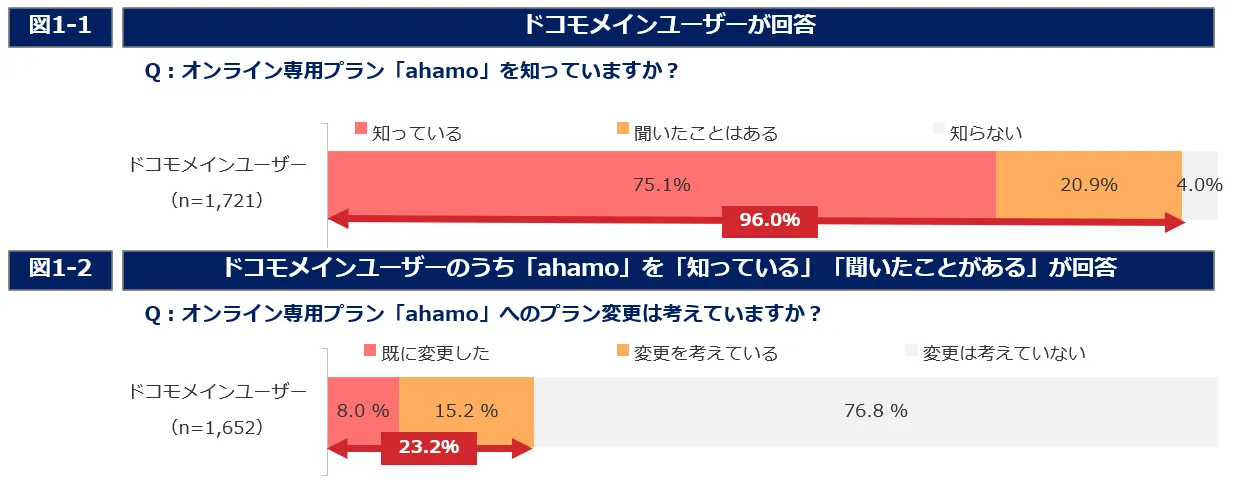Click the gray 変更は考えていない legend swatch
Screen dimensions: 1236x485
coord(911,350)
